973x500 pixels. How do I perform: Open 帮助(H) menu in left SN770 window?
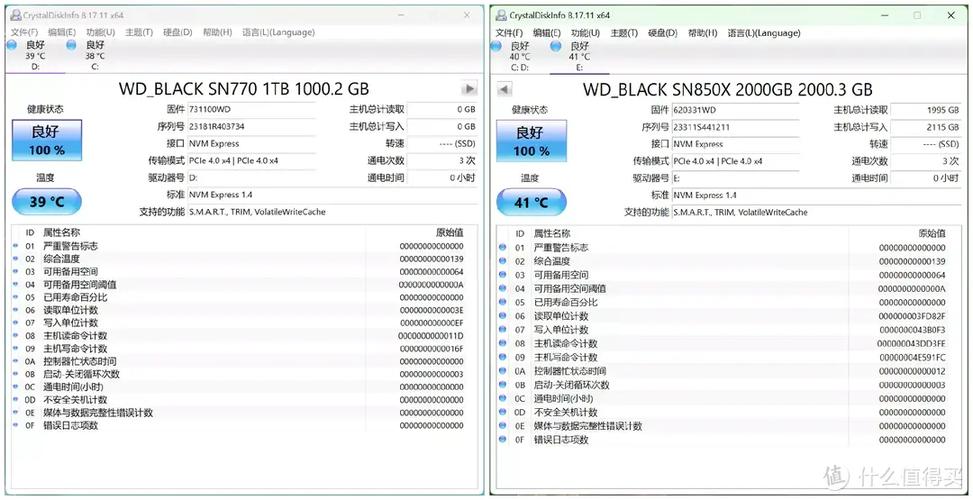click(217, 32)
